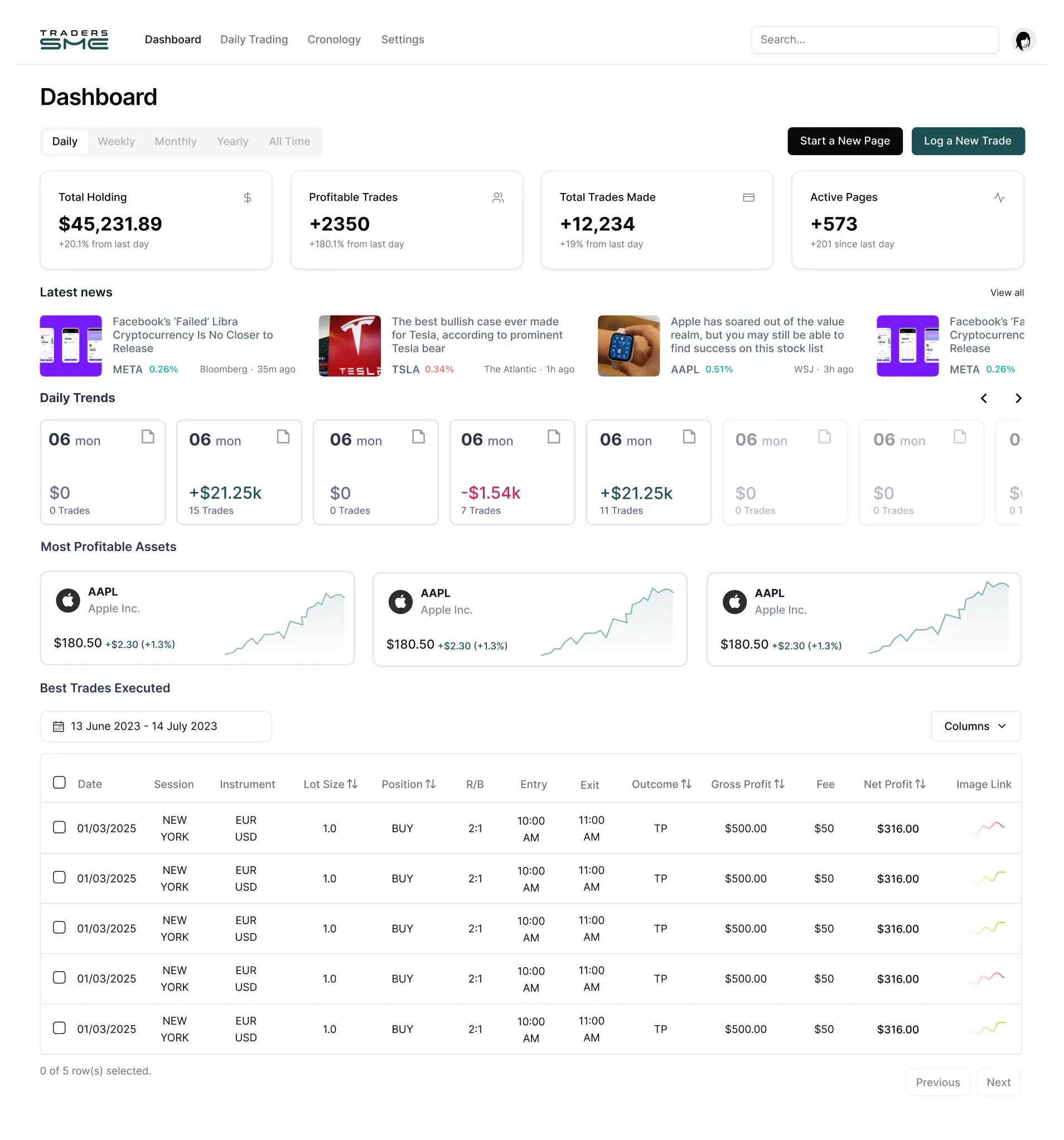
Task: Check the last trade row checkbox
Action: pyautogui.click(x=59, y=1028)
